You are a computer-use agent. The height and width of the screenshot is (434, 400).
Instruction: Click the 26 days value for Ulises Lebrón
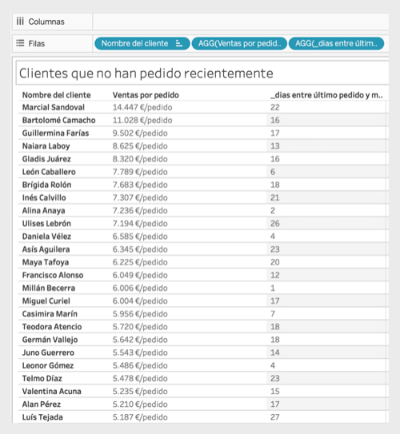click(275, 224)
